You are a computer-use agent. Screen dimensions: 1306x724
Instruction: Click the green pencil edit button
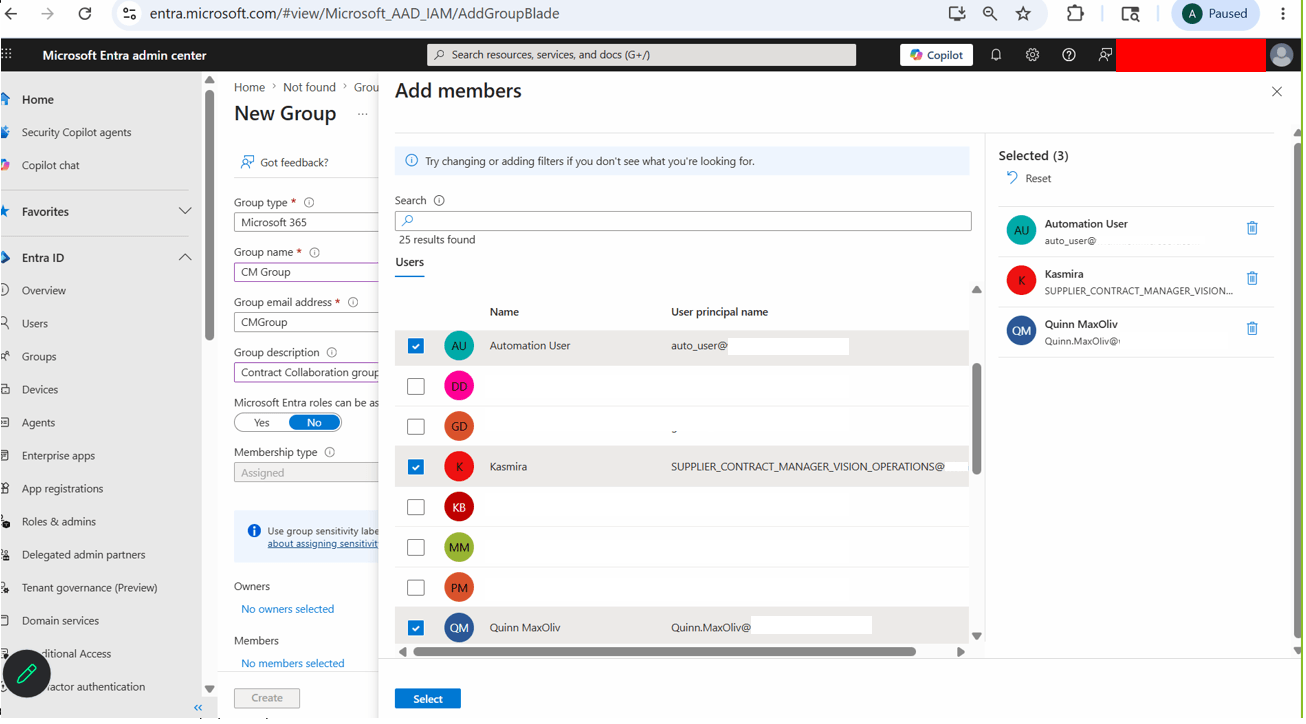coord(26,674)
